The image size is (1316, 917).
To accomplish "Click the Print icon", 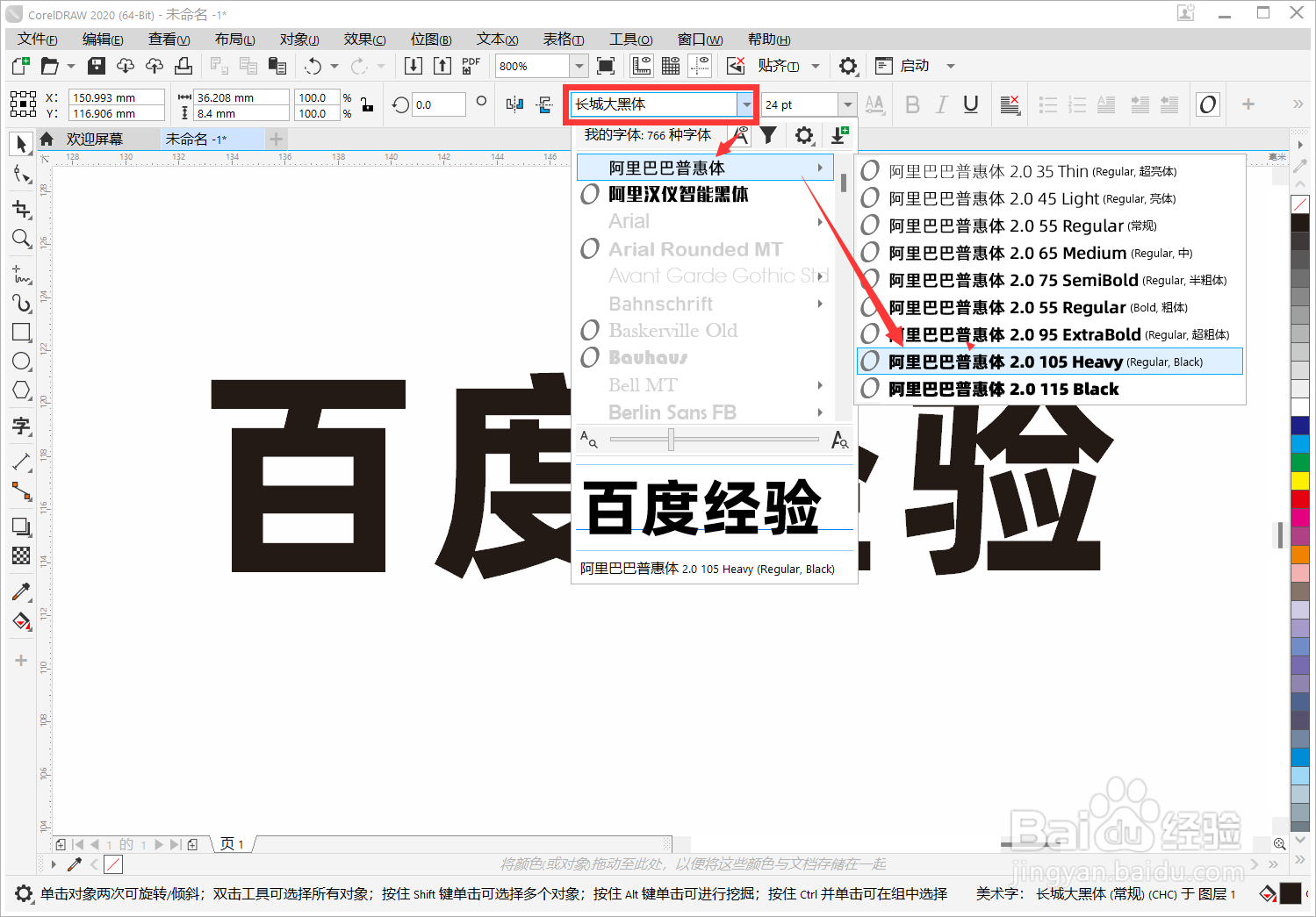I will pos(183,66).
